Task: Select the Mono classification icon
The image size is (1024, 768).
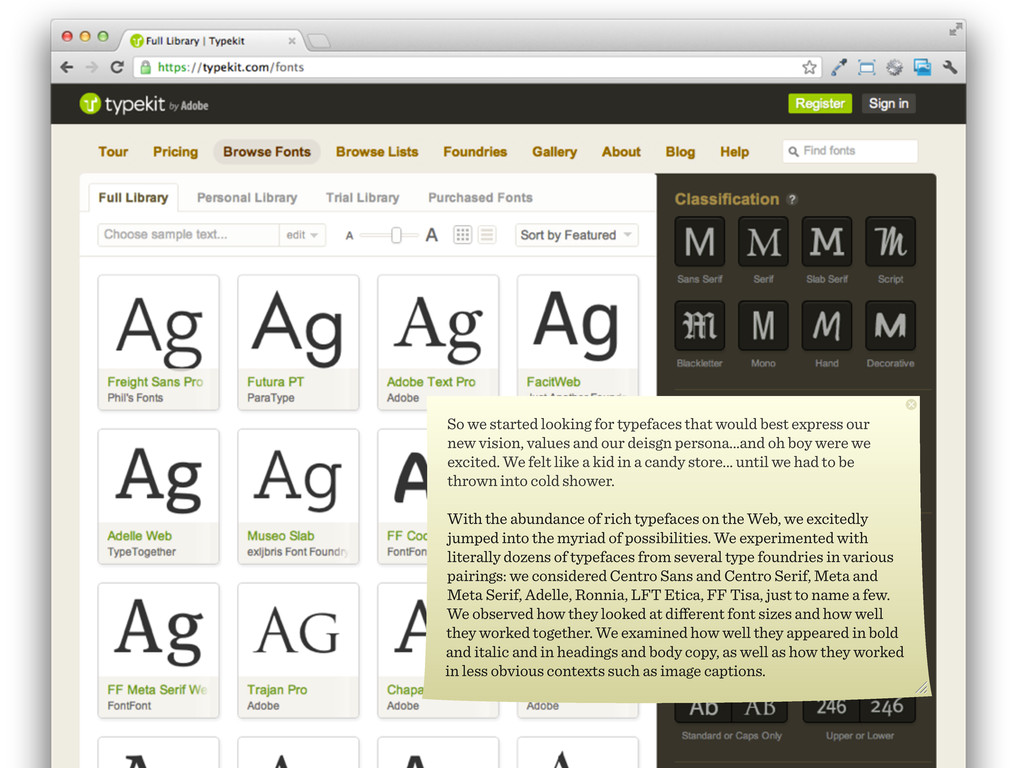Action: 763,325
